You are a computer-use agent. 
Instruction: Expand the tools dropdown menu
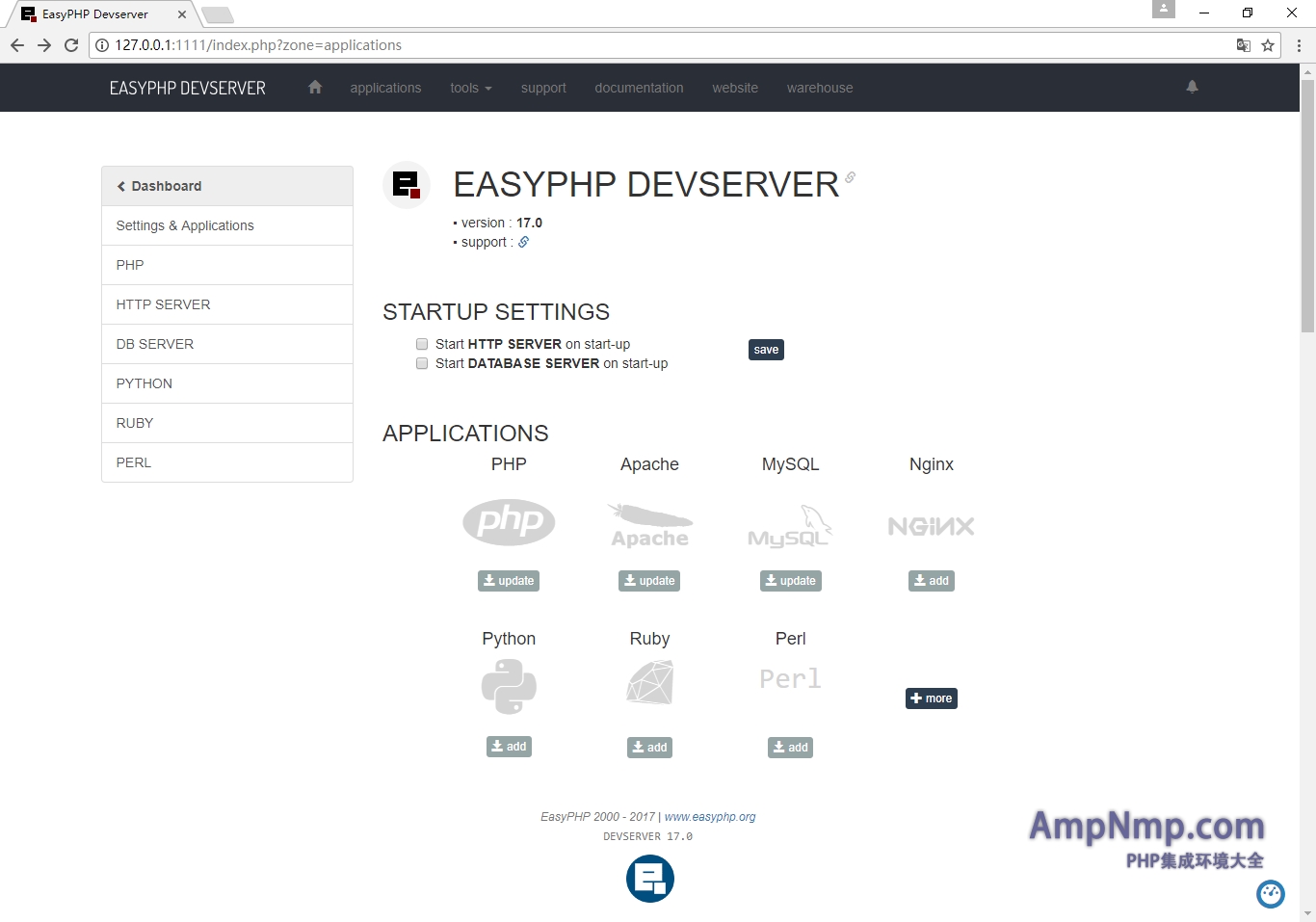pos(471,88)
